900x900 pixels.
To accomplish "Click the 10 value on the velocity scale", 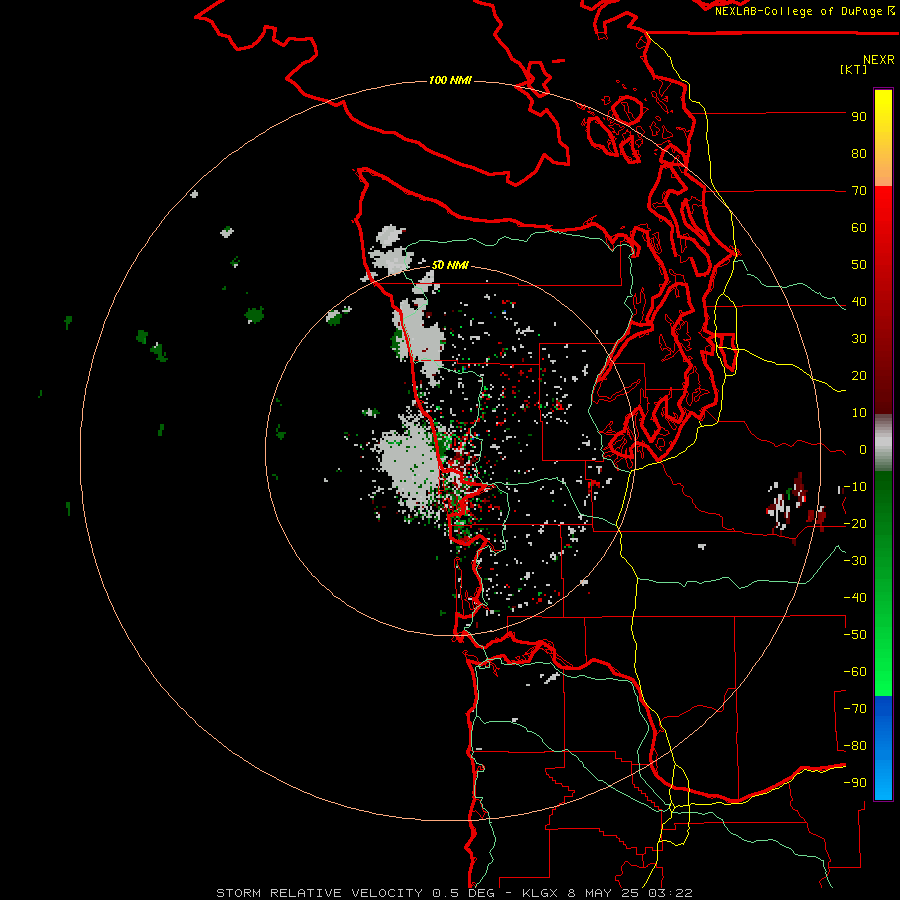I will pyautogui.click(x=859, y=413).
